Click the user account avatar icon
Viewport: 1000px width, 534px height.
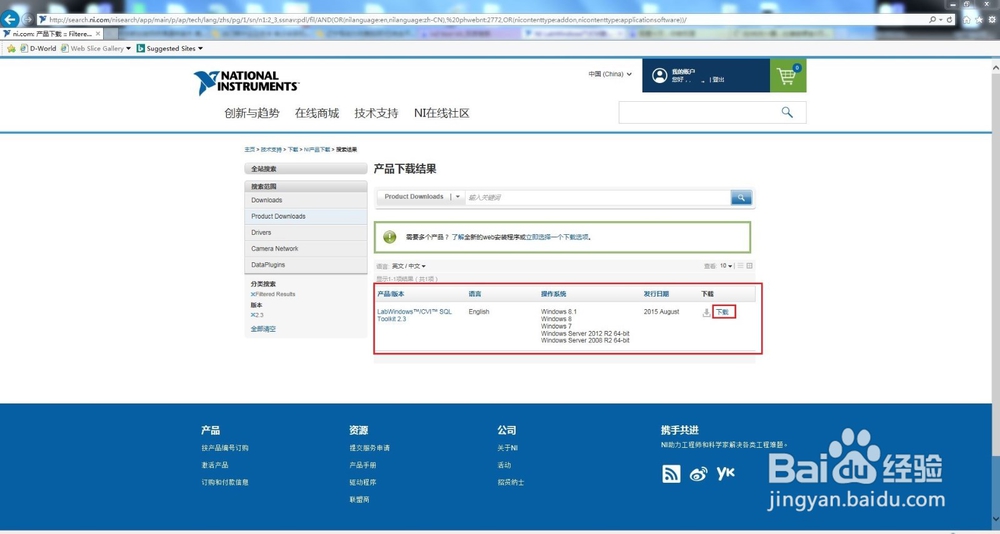pos(659,75)
